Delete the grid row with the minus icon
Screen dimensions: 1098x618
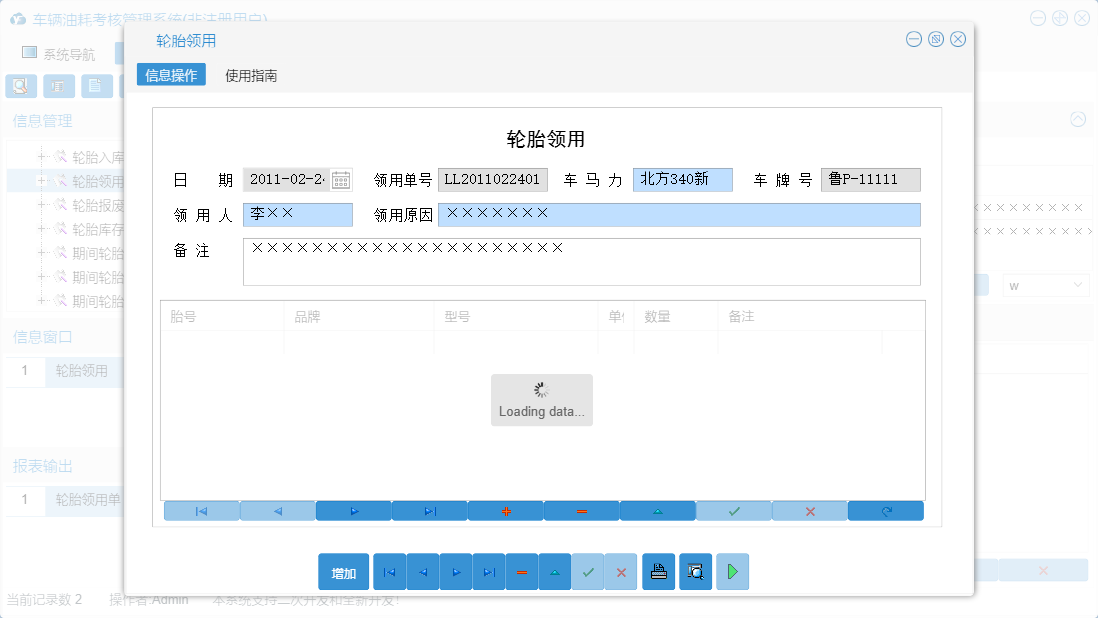tap(581, 510)
